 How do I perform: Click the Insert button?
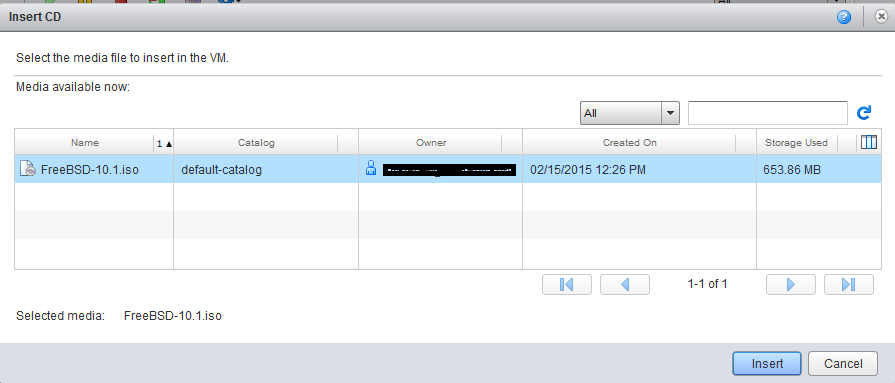[x=768, y=364]
